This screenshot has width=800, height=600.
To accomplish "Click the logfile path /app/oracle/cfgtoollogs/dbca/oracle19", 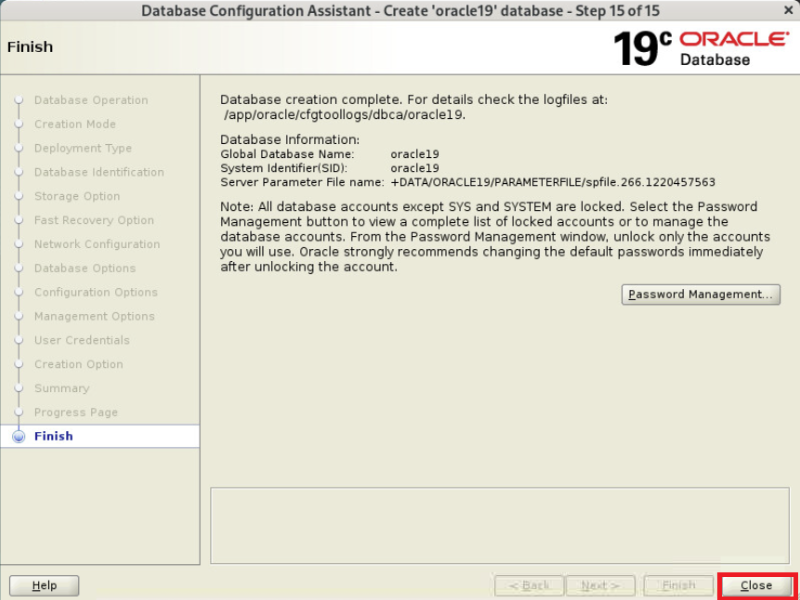I will 345,115.
